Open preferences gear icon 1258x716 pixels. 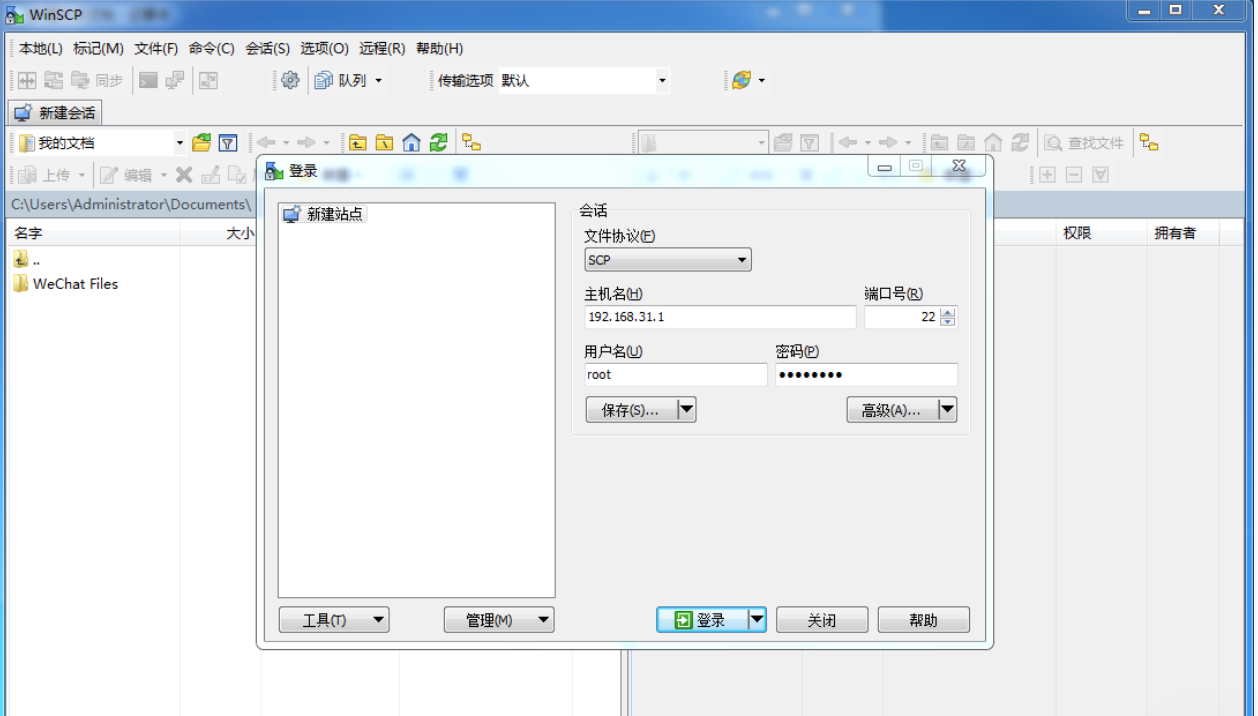coord(290,81)
